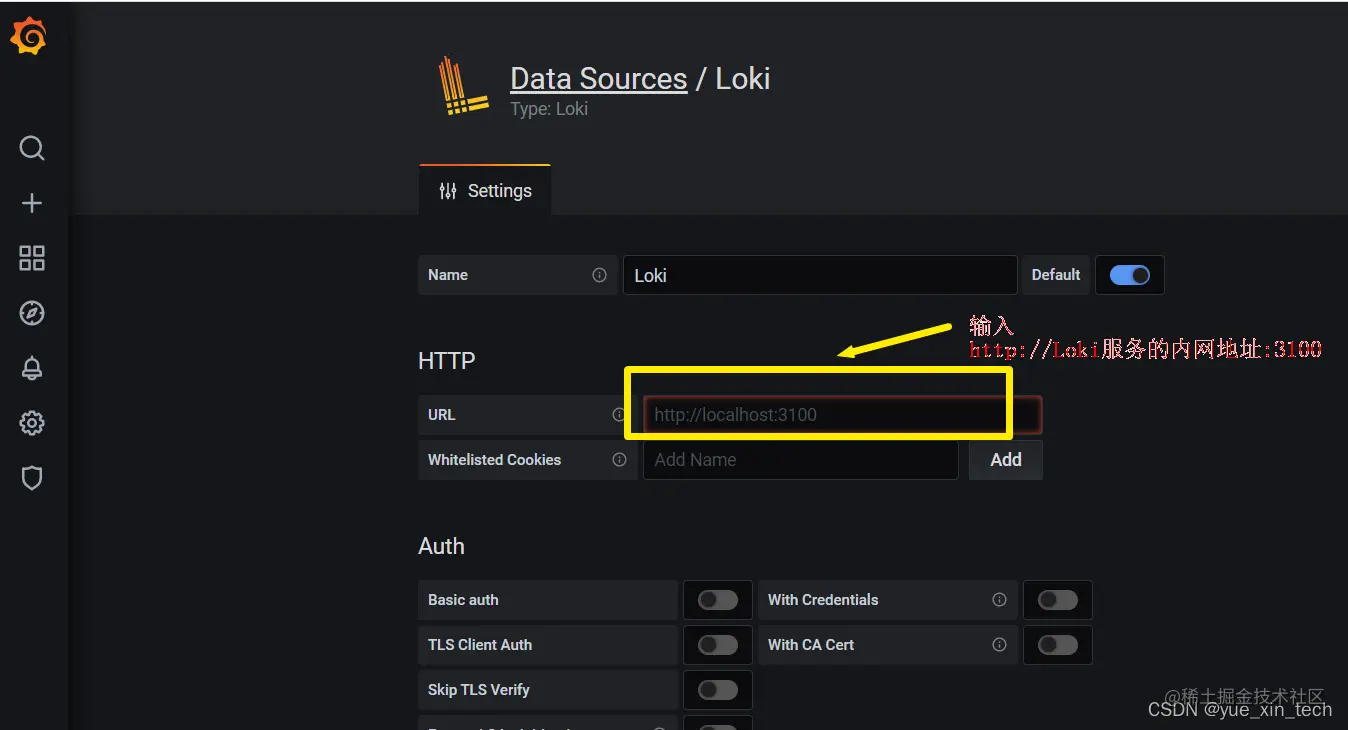Click the info icon by With Credentials
This screenshot has width=1348, height=730.
click(x=999, y=599)
